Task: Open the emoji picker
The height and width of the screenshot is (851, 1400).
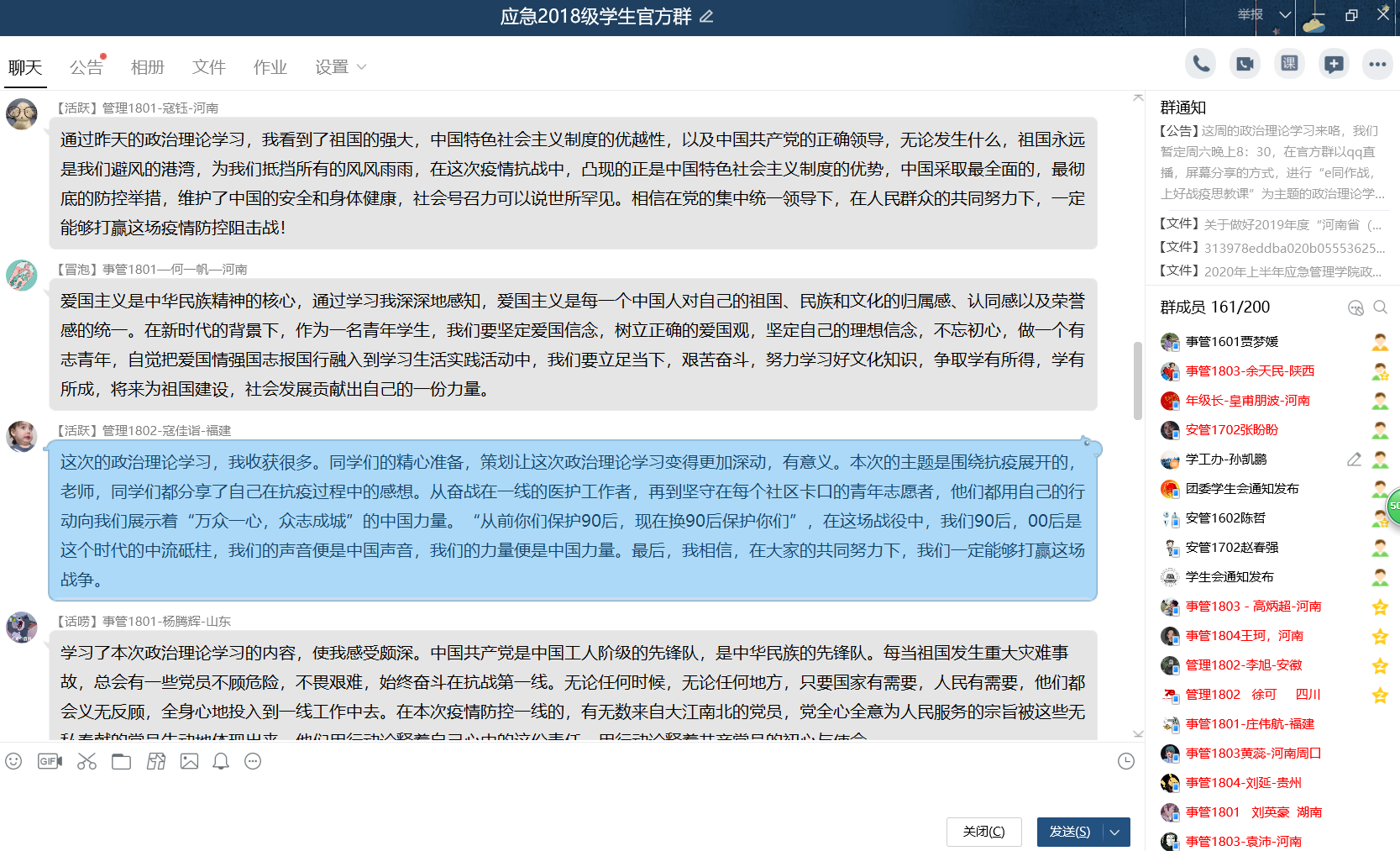Action: point(13,761)
